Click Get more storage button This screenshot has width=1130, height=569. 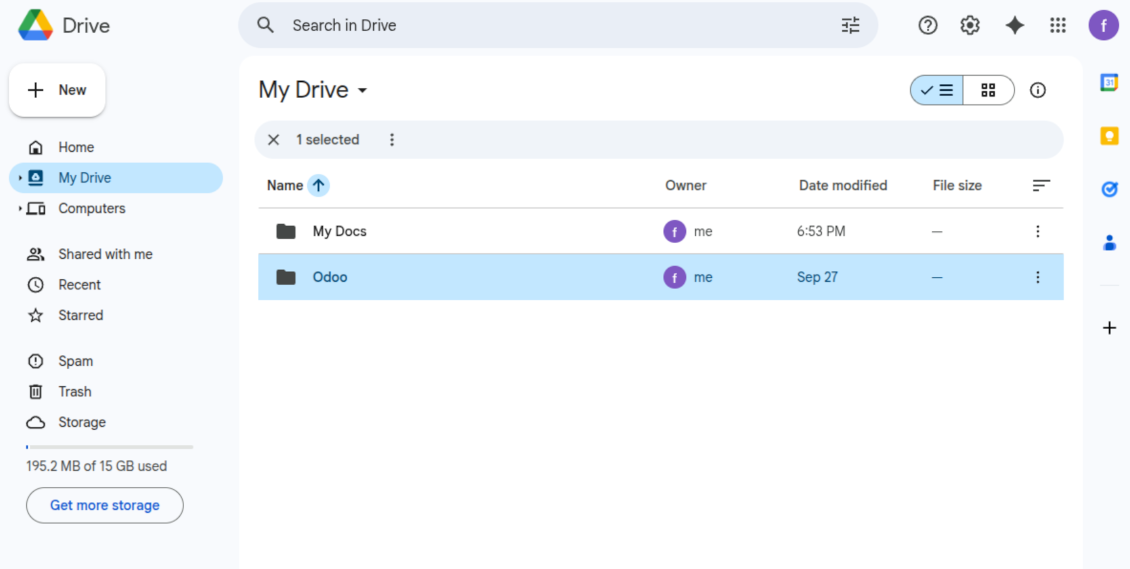pyautogui.click(x=105, y=505)
